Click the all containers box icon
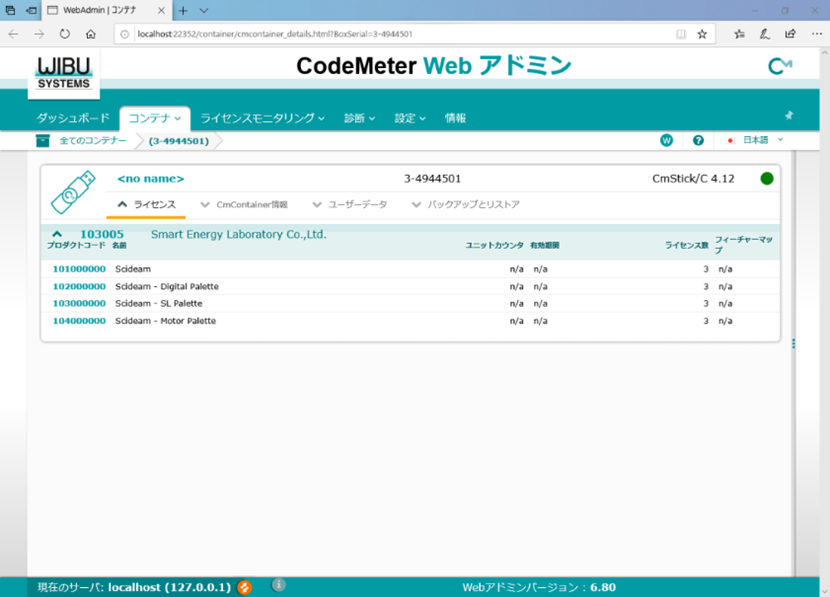 [43, 141]
